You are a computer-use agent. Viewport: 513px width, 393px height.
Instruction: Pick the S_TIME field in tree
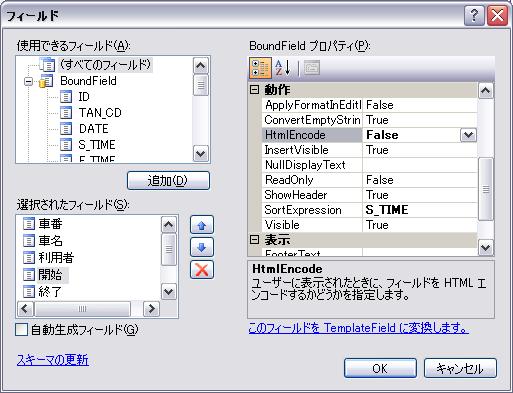(x=97, y=145)
